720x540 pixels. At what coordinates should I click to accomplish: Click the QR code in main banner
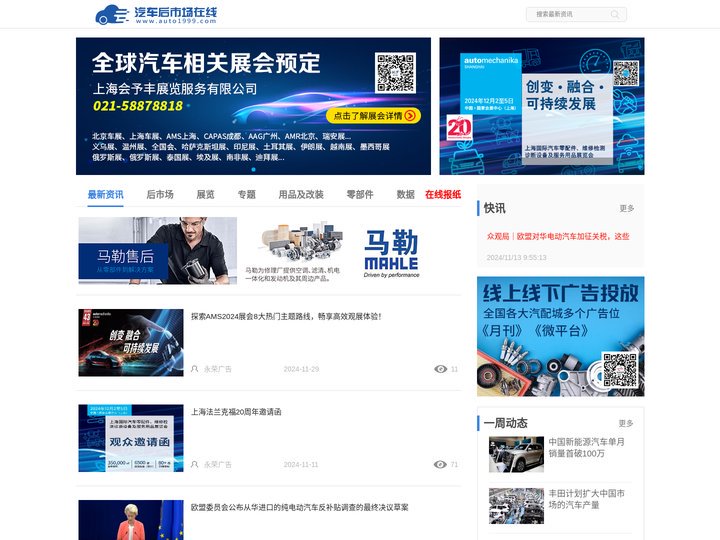[395, 73]
